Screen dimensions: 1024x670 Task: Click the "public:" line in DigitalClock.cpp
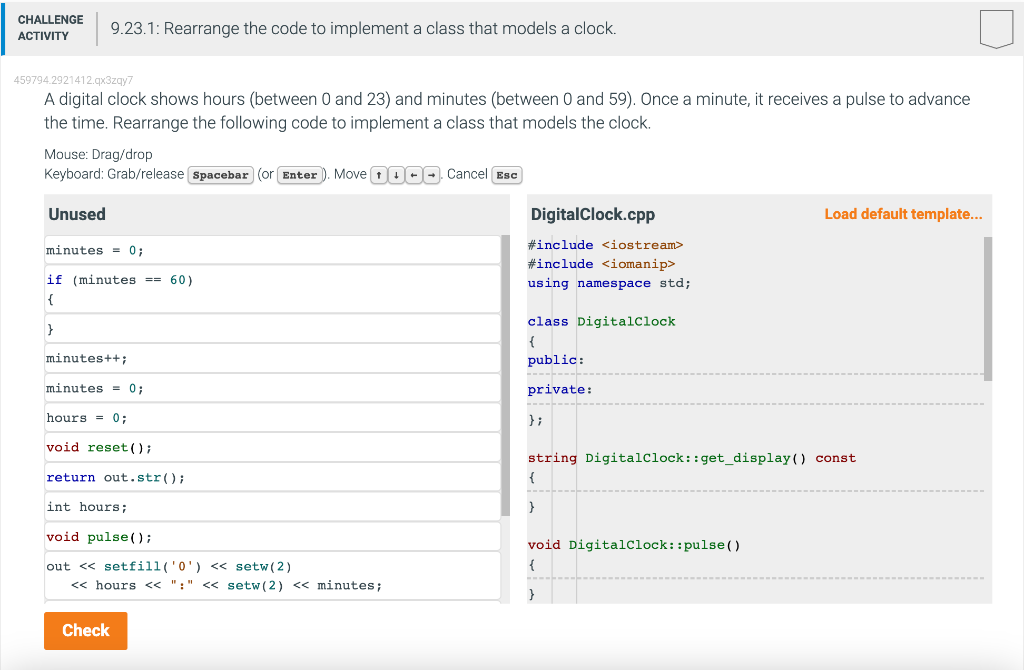tap(556, 360)
